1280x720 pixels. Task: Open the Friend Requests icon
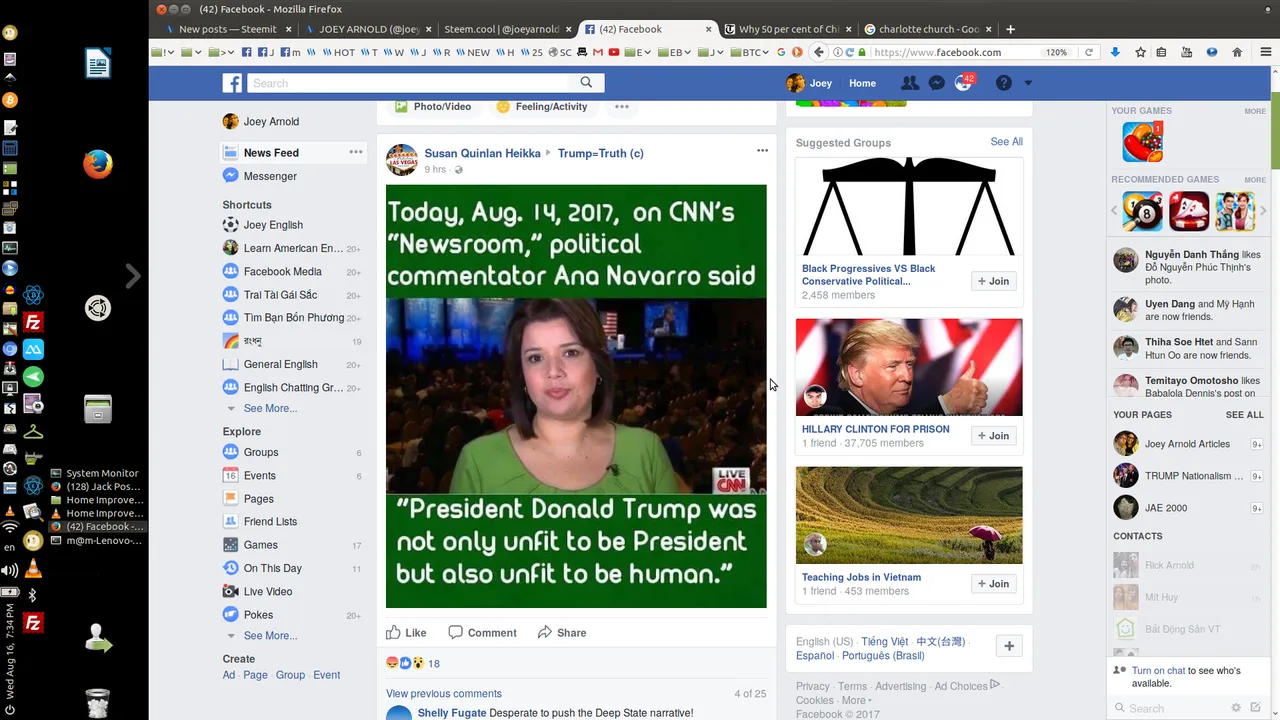point(909,83)
